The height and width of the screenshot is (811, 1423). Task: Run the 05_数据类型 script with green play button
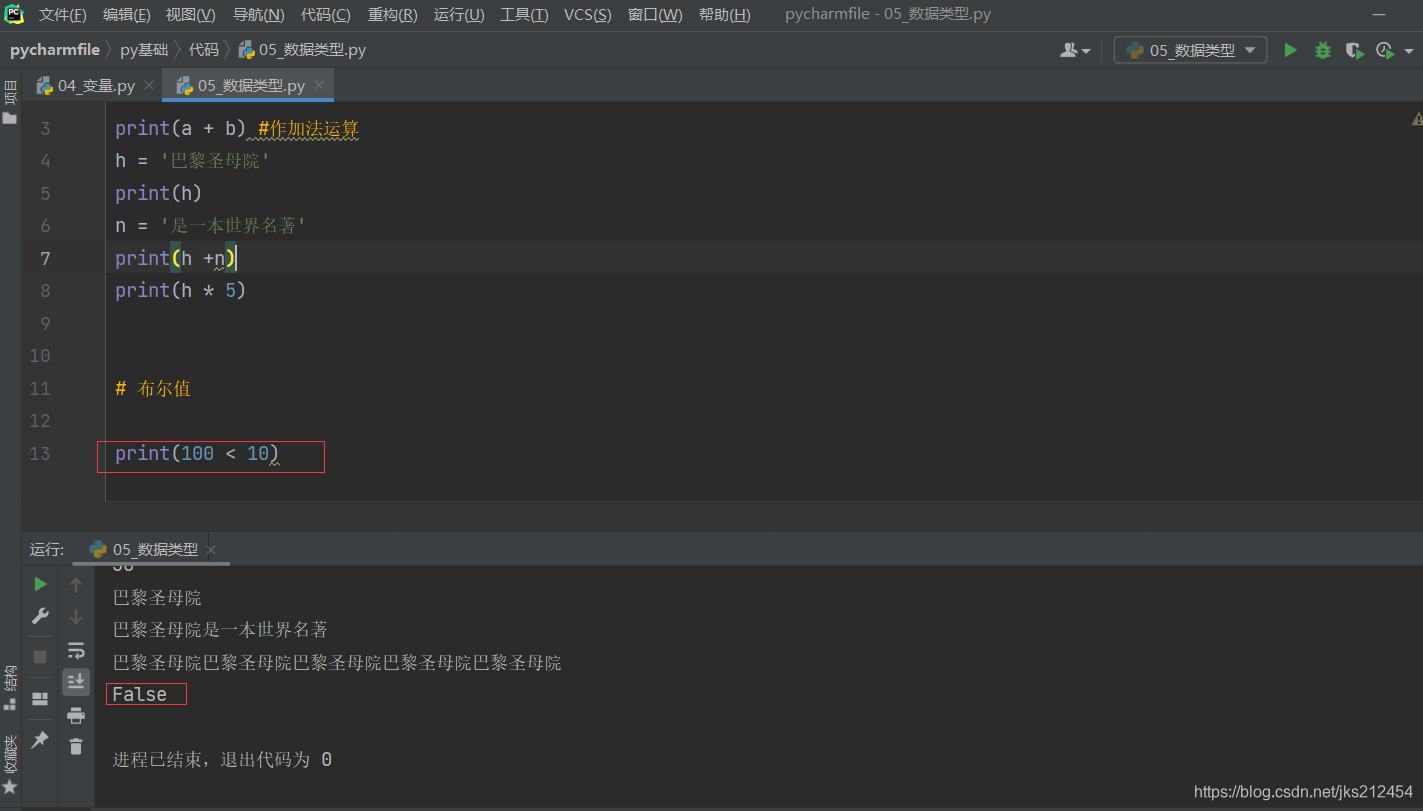point(1290,49)
